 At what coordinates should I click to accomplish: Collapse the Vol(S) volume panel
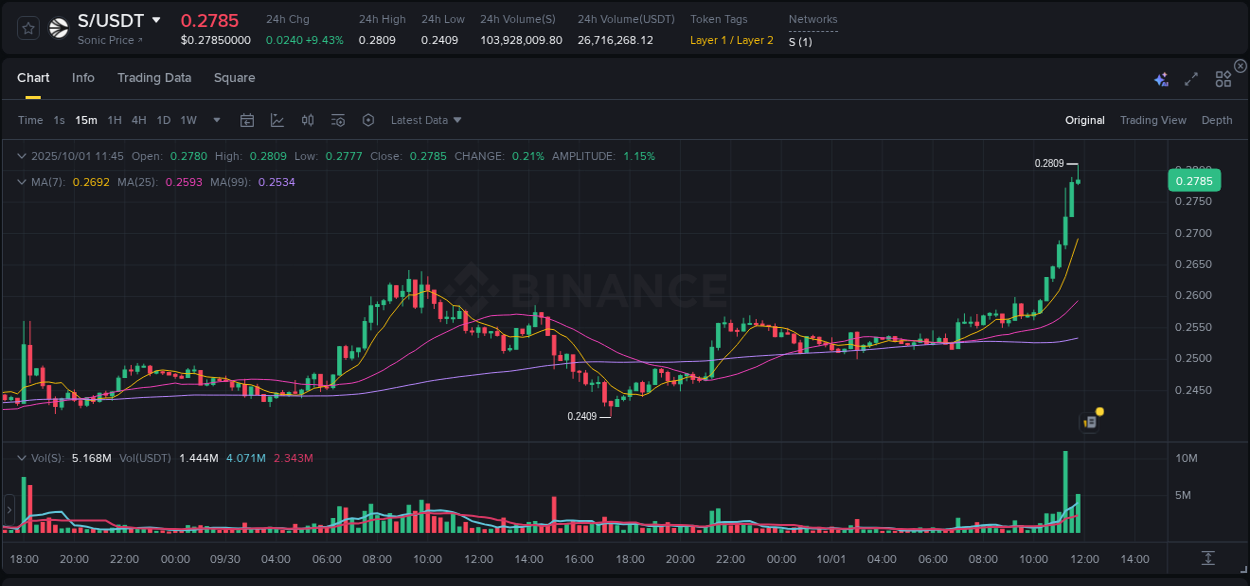pyautogui.click(x=21, y=457)
